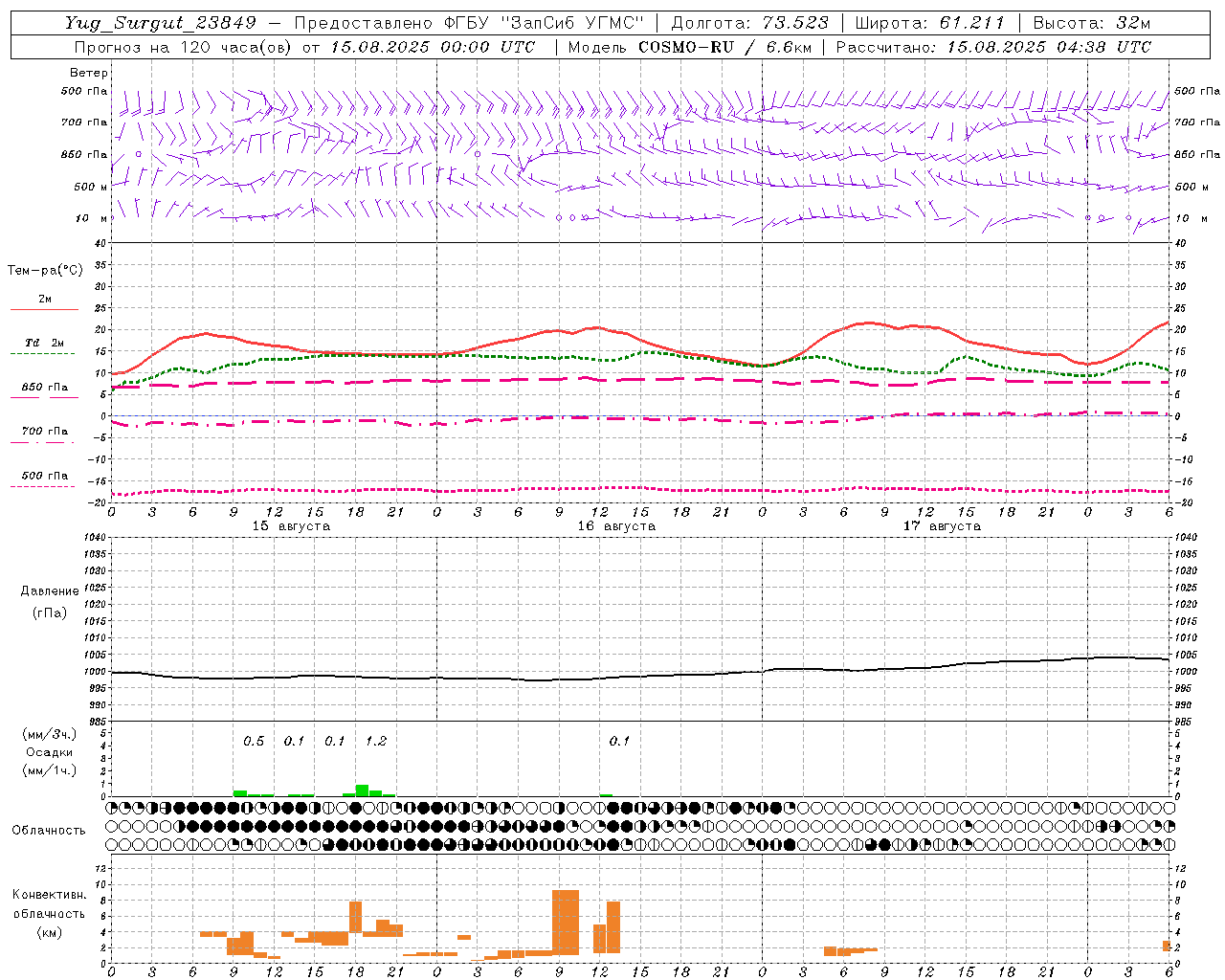Click the 17 августа date label
The width and height of the screenshot is (1225, 980).
[x=942, y=526]
